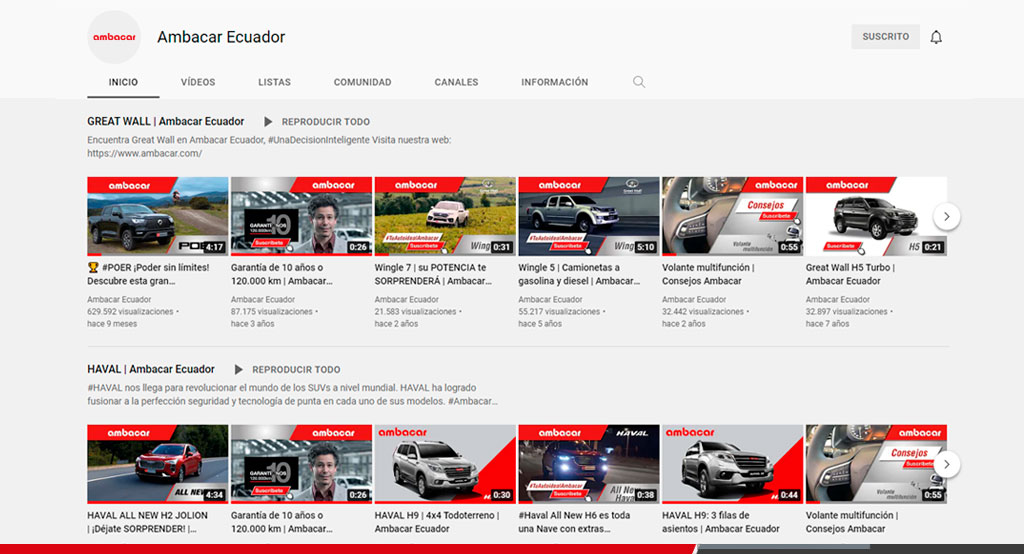
Task: Open the GREAT WALL | Ambacar Ecuador playlist title
Action: coord(166,122)
